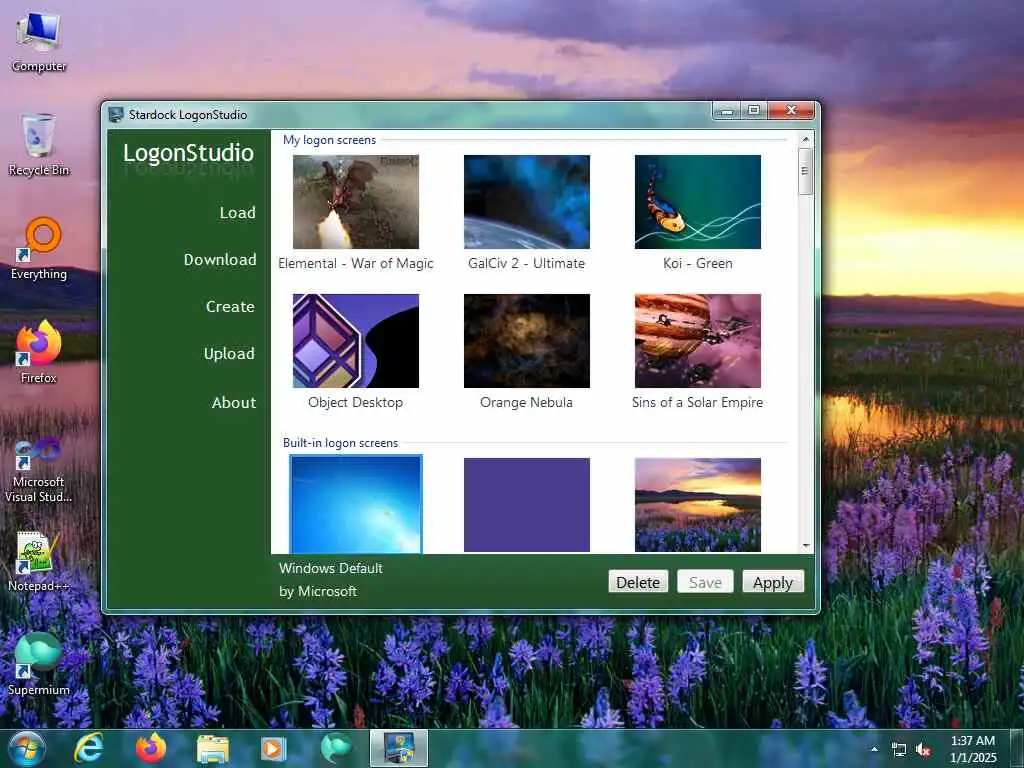Select the sunset flower field built-in thumbnail

pyautogui.click(x=697, y=505)
